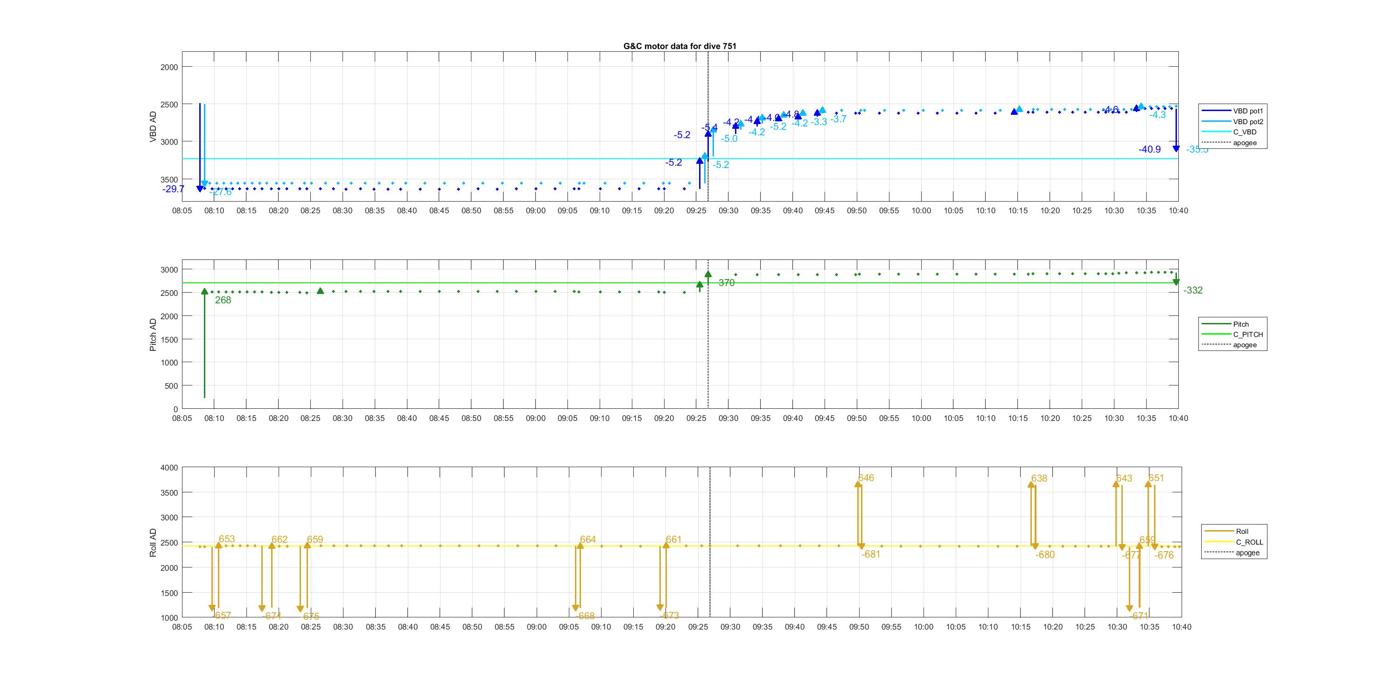Click the "675" roll data label
The width and height of the screenshot is (1400, 693).
tap(311, 616)
